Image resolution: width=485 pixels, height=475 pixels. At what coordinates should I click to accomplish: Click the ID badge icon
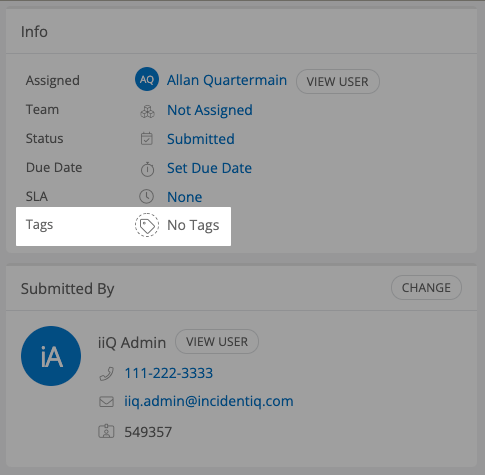(106, 431)
